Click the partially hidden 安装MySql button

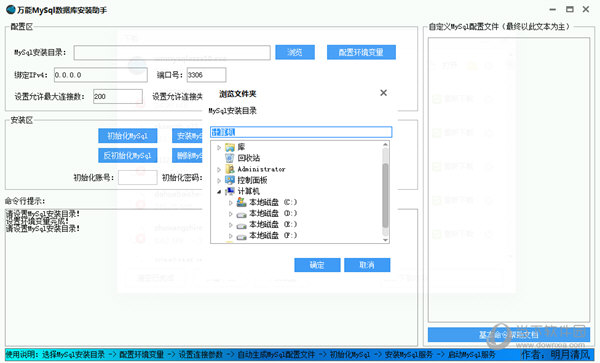(x=187, y=136)
